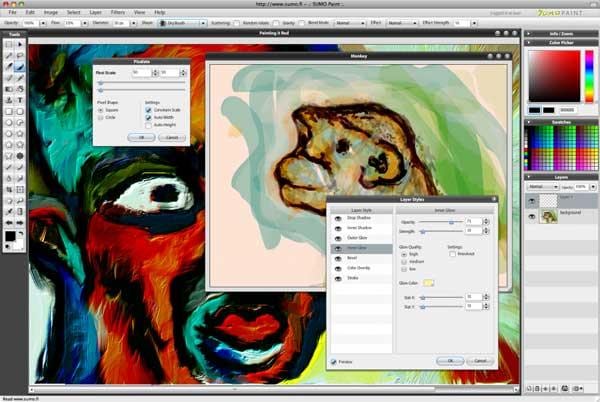Open the Image menu
Viewport: 600px width, 402px height.
pos(51,12)
